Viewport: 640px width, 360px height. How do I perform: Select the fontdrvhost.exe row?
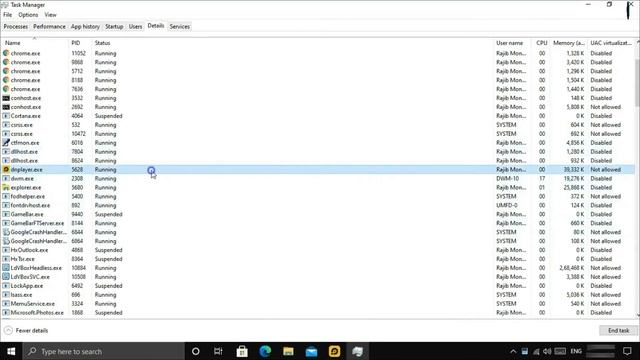click(x=318, y=205)
